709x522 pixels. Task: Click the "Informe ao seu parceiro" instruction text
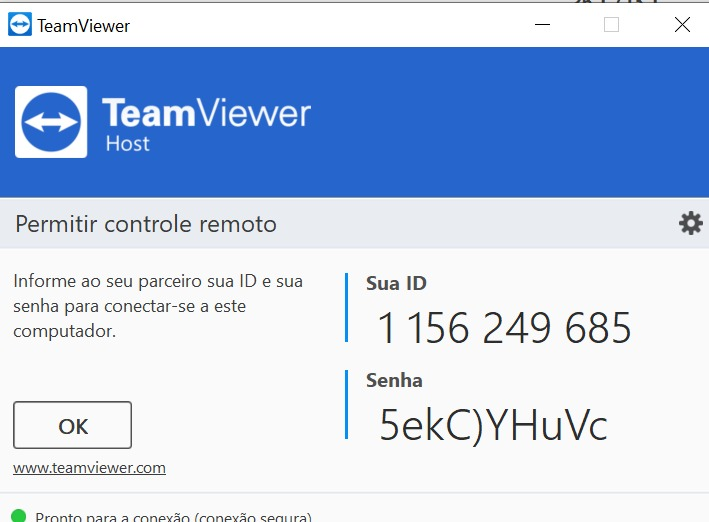(158, 306)
